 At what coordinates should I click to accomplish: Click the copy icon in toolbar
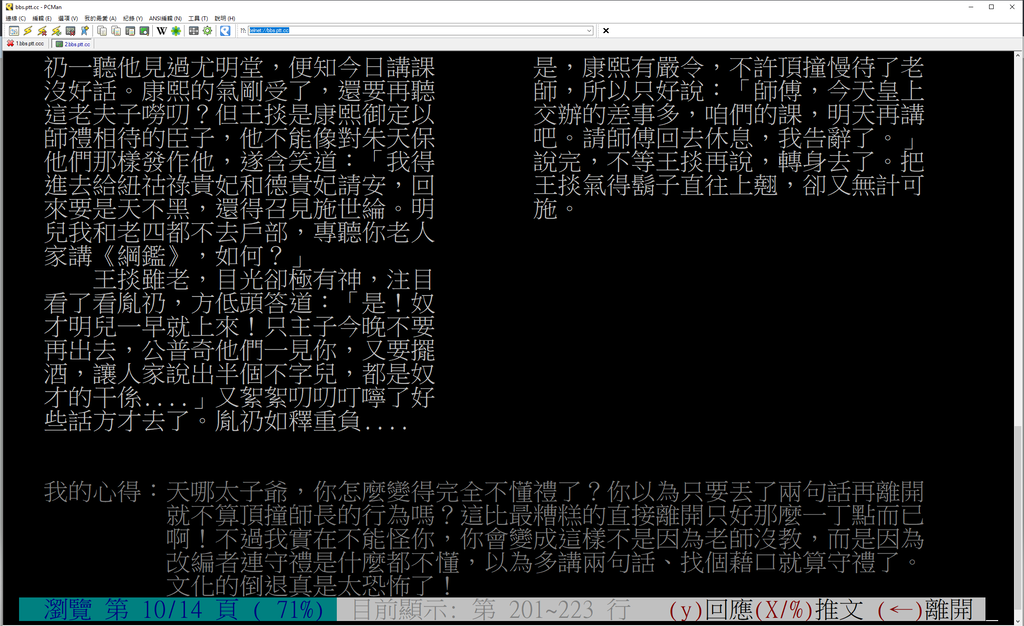[x=102, y=31]
